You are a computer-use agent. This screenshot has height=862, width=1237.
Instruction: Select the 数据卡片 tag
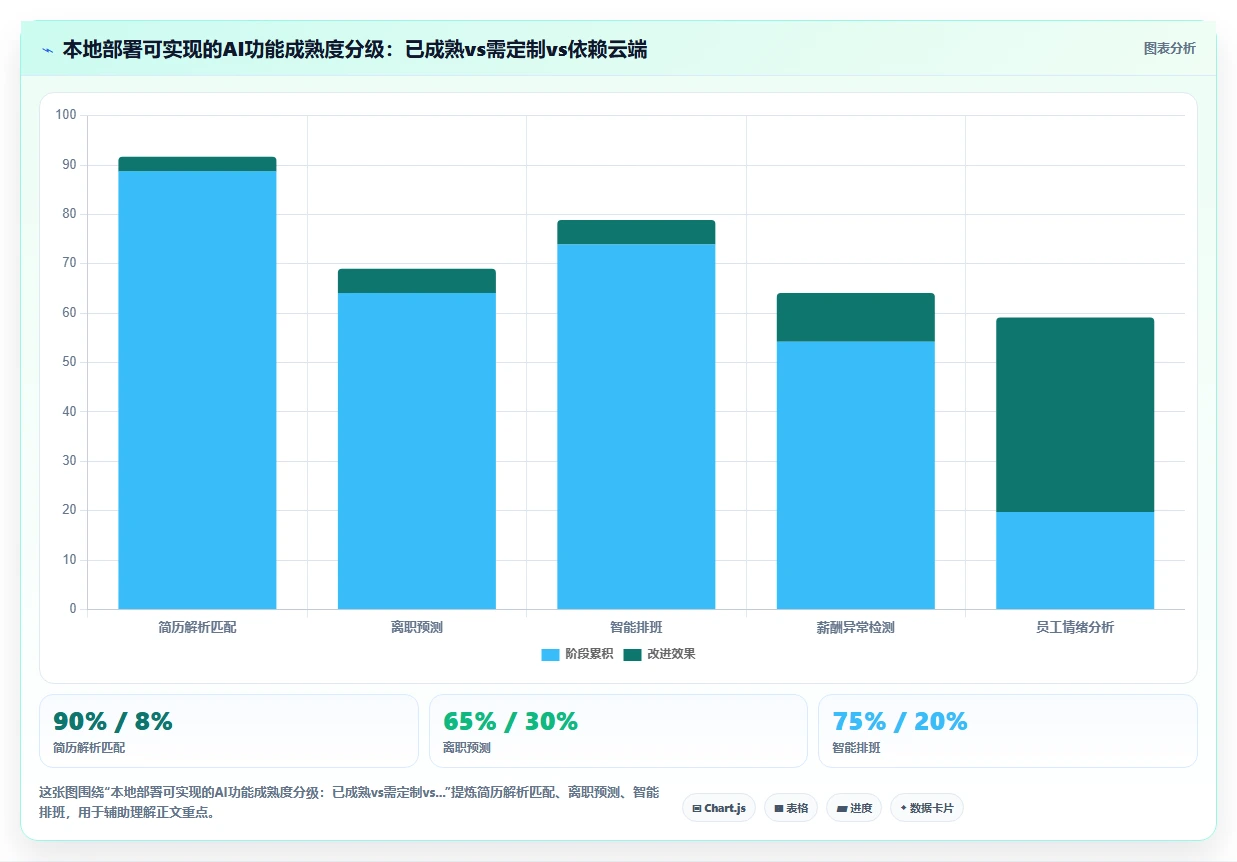click(927, 808)
